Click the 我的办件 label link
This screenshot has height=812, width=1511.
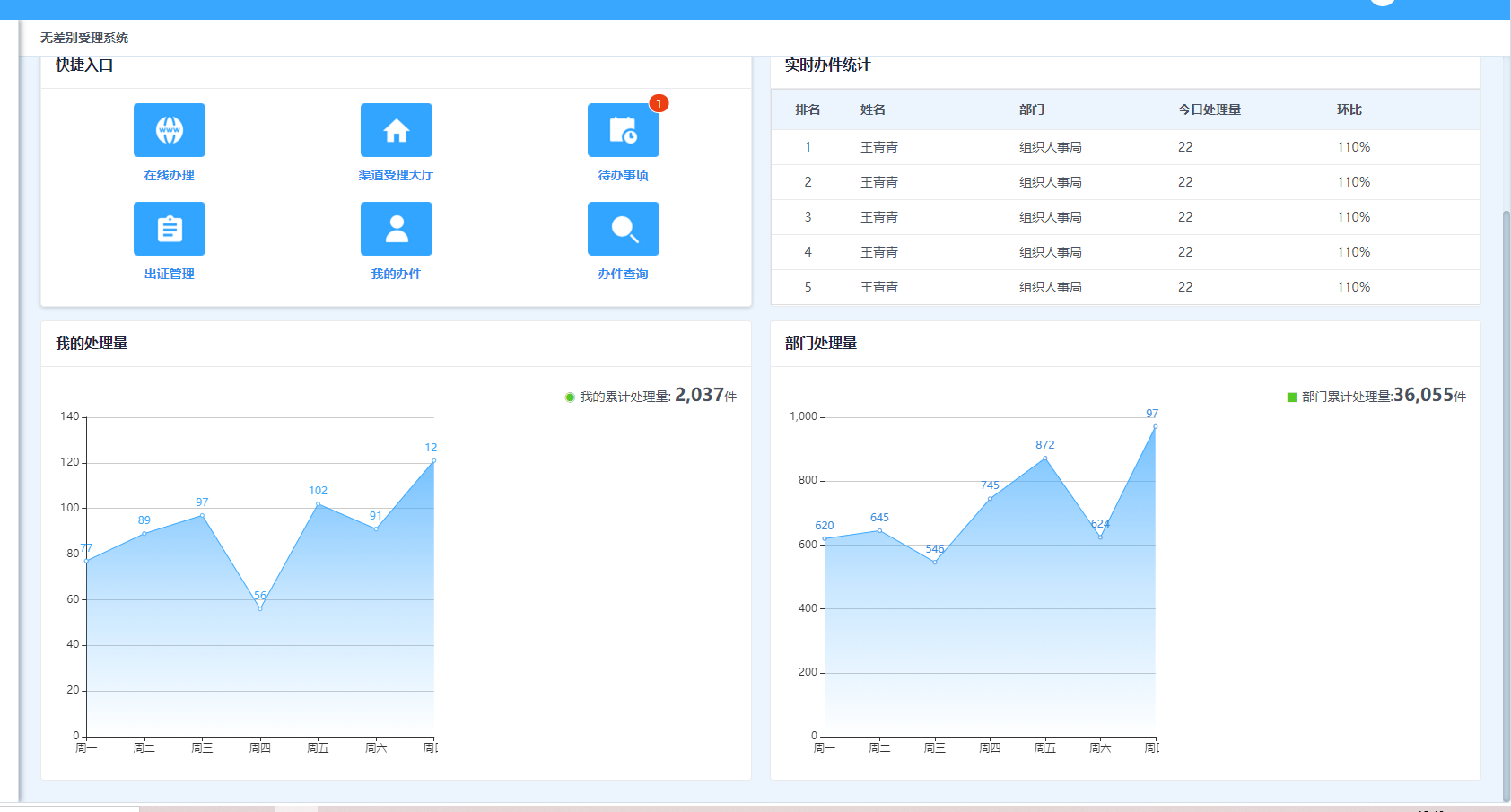pos(397,274)
